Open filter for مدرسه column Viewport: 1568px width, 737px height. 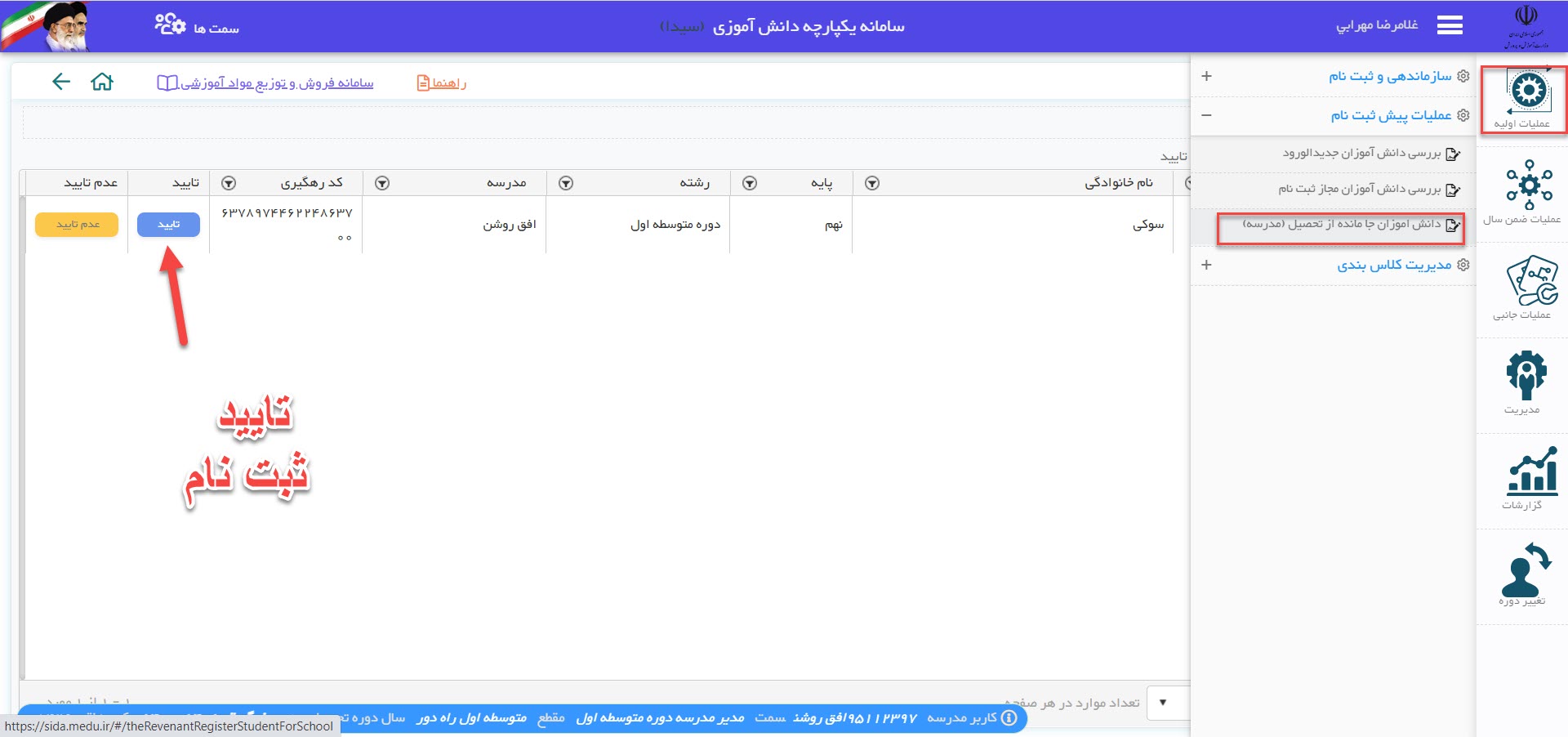click(x=382, y=183)
